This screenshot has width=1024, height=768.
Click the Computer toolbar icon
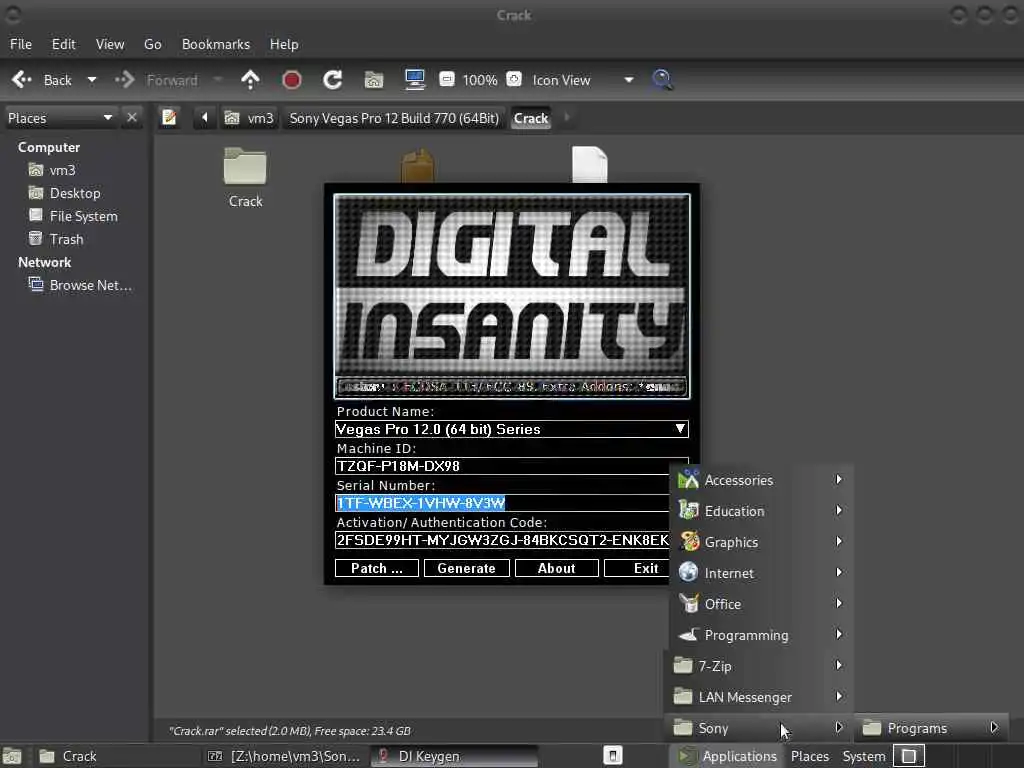(415, 80)
